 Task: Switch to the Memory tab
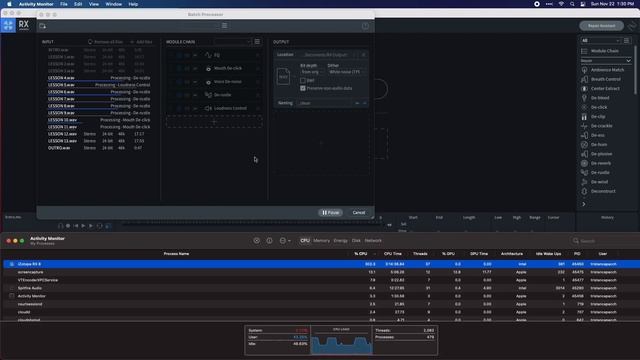pyautogui.click(x=322, y=241)
